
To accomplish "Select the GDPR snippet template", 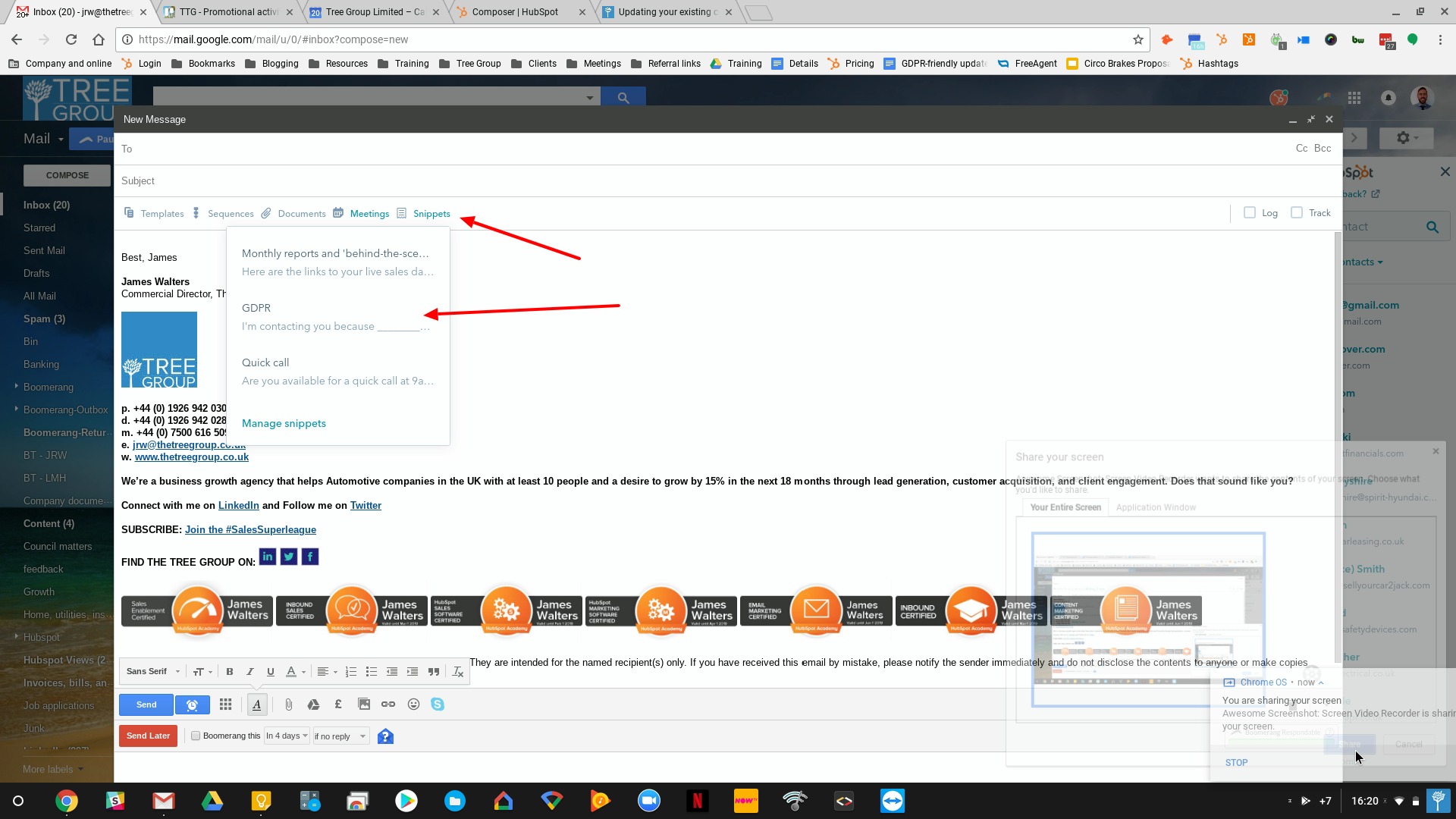I will (x=336, y=316).
